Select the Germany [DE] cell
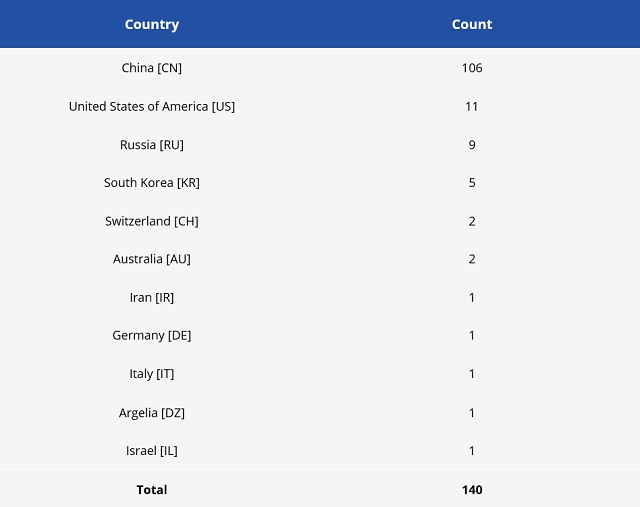Screen dimensions: 640x507 (x=152, y=335)
